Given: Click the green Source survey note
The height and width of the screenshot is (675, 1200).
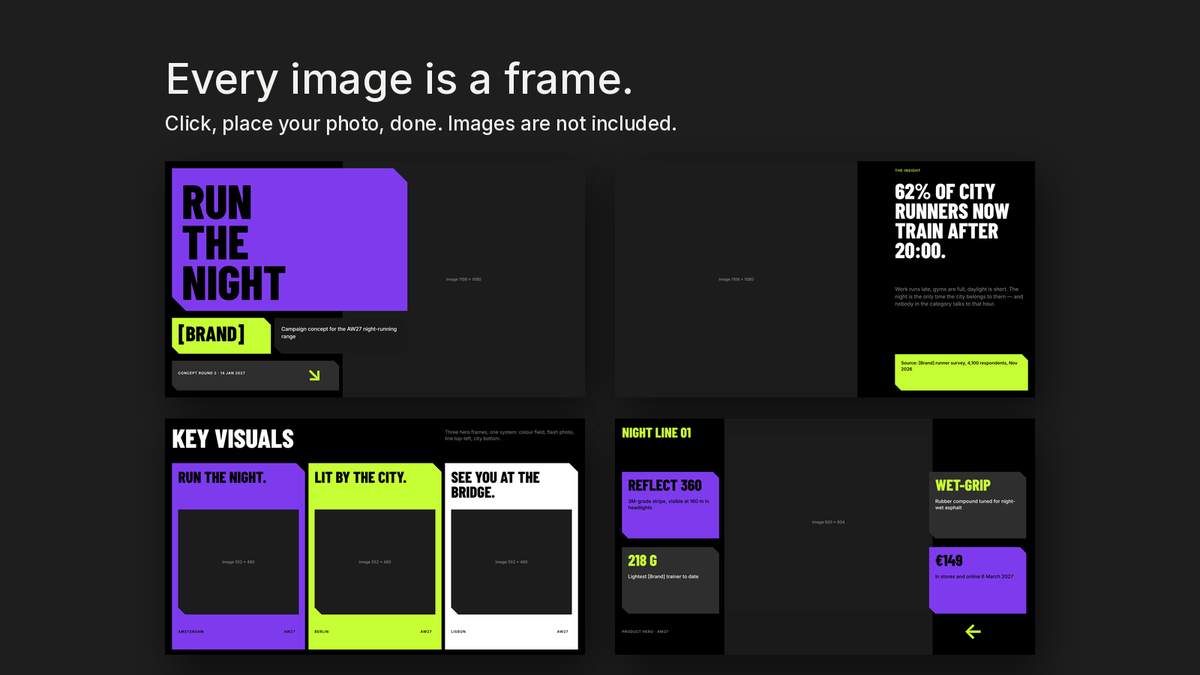Looking at the screenshot, I should click(x=961, y=372).
